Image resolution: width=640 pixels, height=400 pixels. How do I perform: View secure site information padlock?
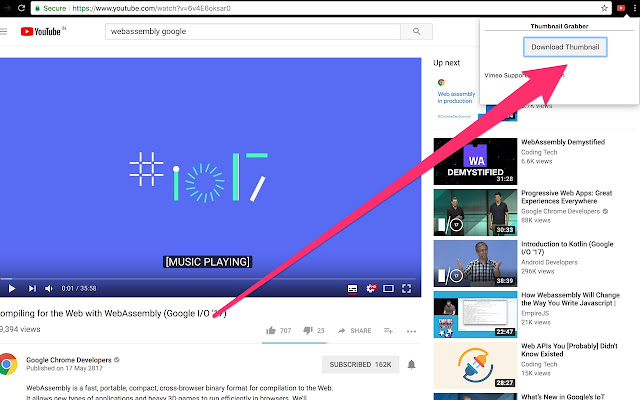[x=37, y=8]
